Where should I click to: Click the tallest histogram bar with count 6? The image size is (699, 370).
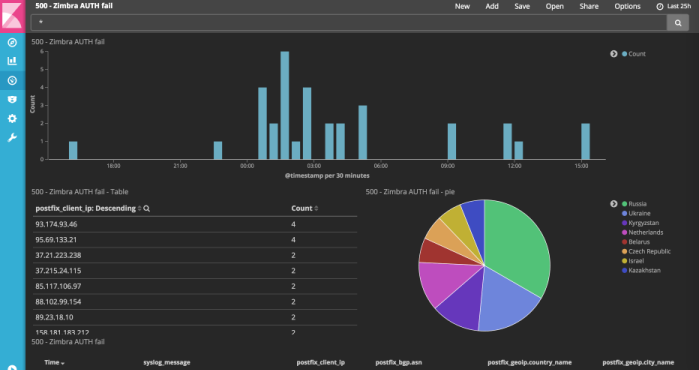tap(285, 105)
